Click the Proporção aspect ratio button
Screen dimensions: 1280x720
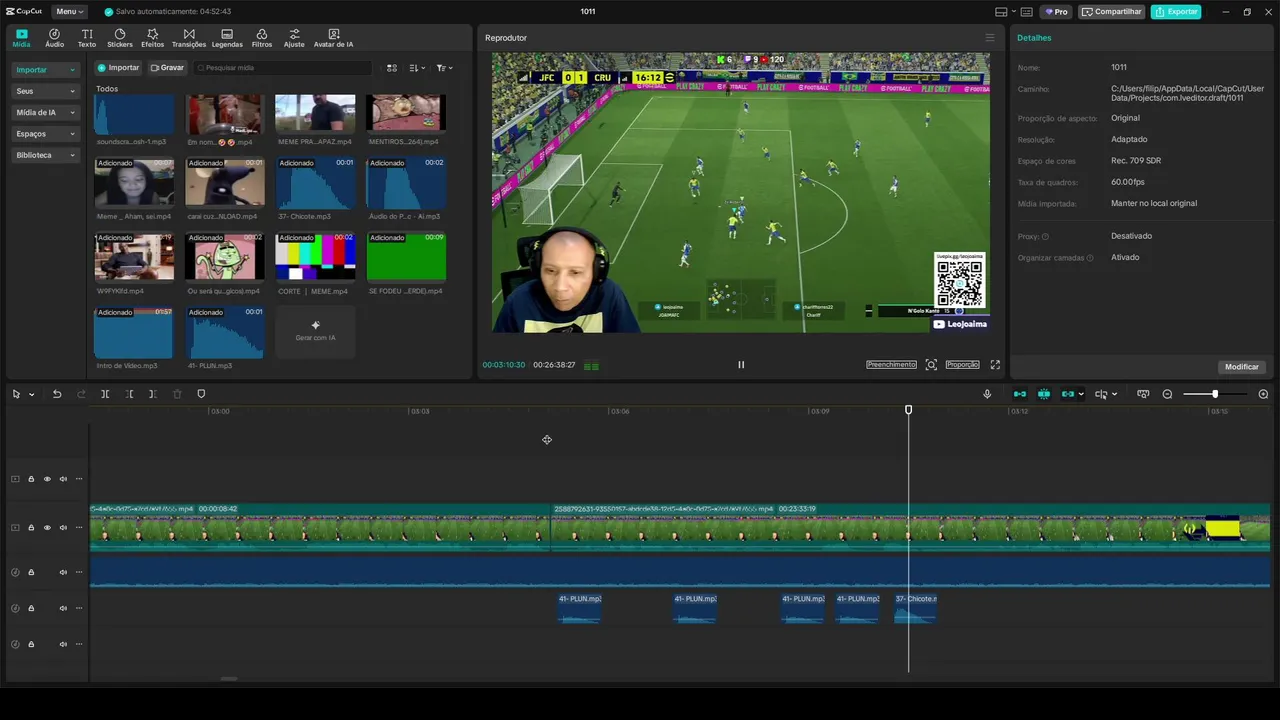(x=962, y=365)
